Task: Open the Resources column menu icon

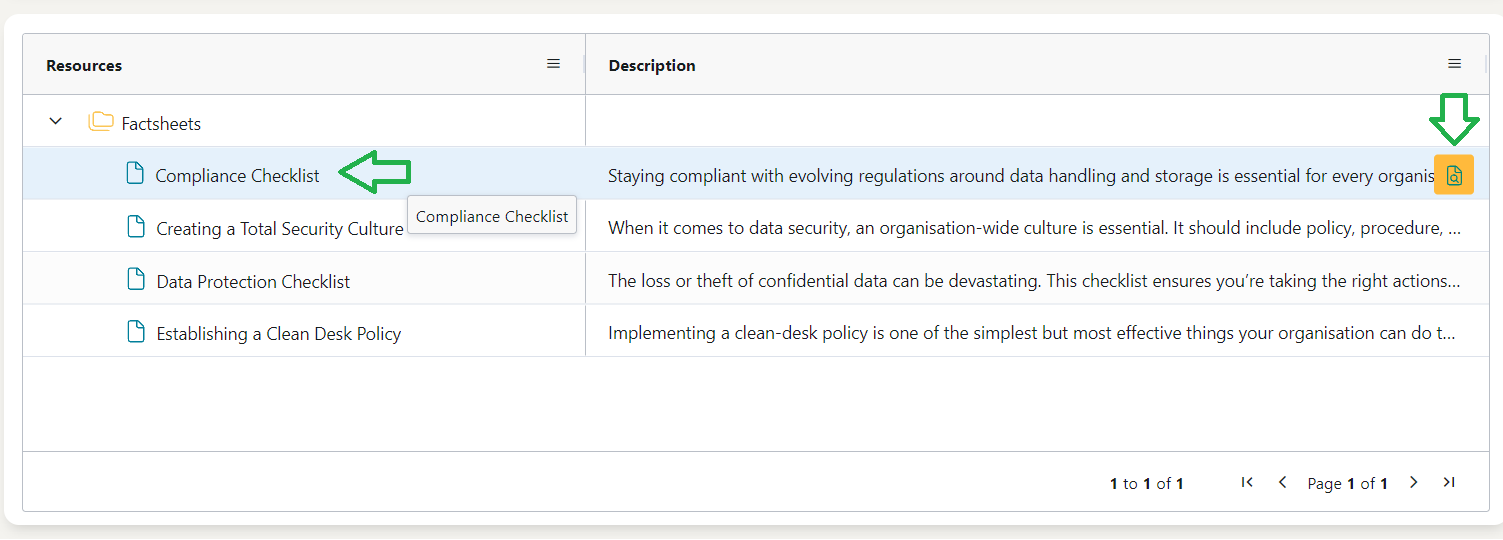Action: (553, 64)
